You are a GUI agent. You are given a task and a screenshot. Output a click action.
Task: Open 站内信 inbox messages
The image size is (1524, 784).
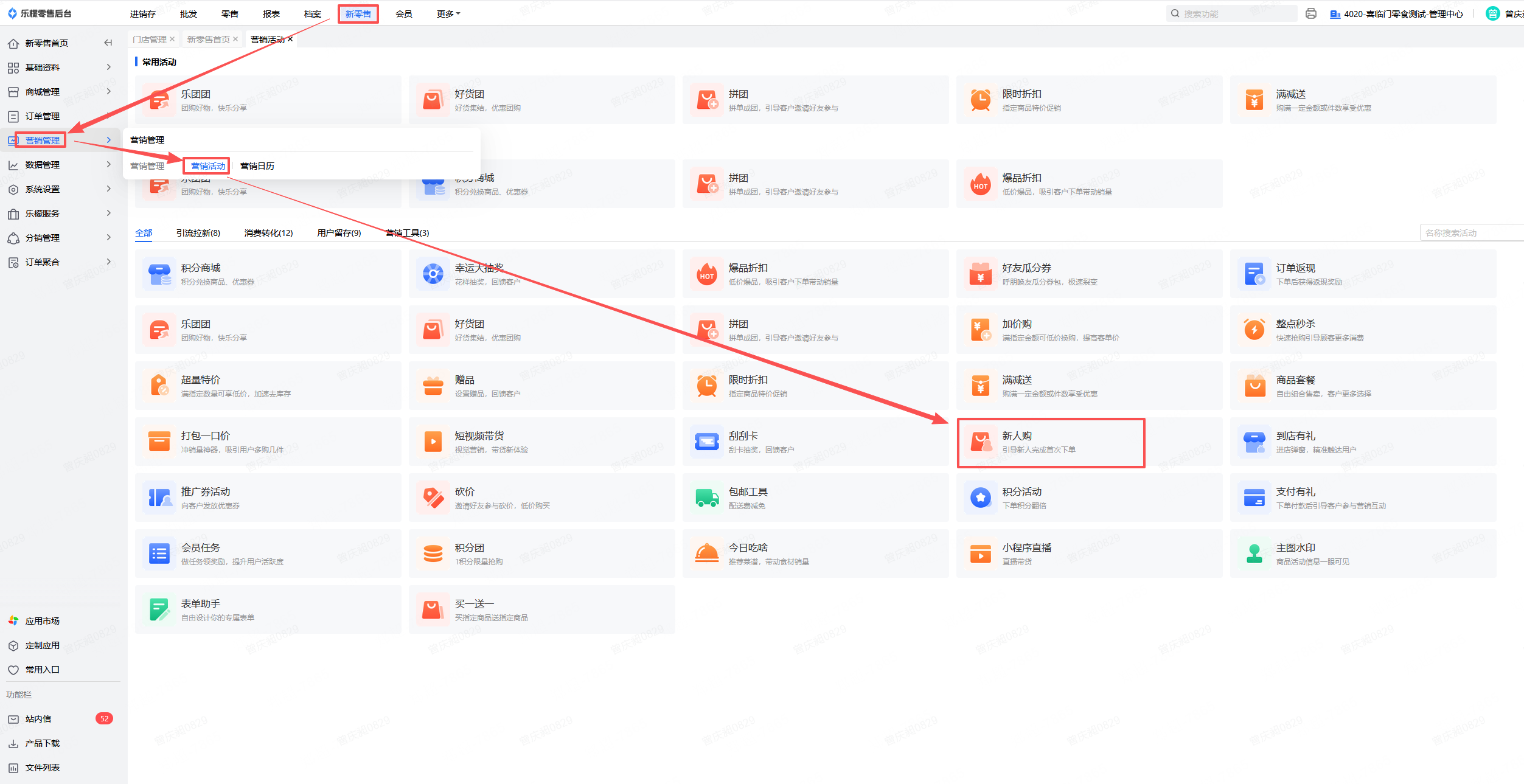38,719
